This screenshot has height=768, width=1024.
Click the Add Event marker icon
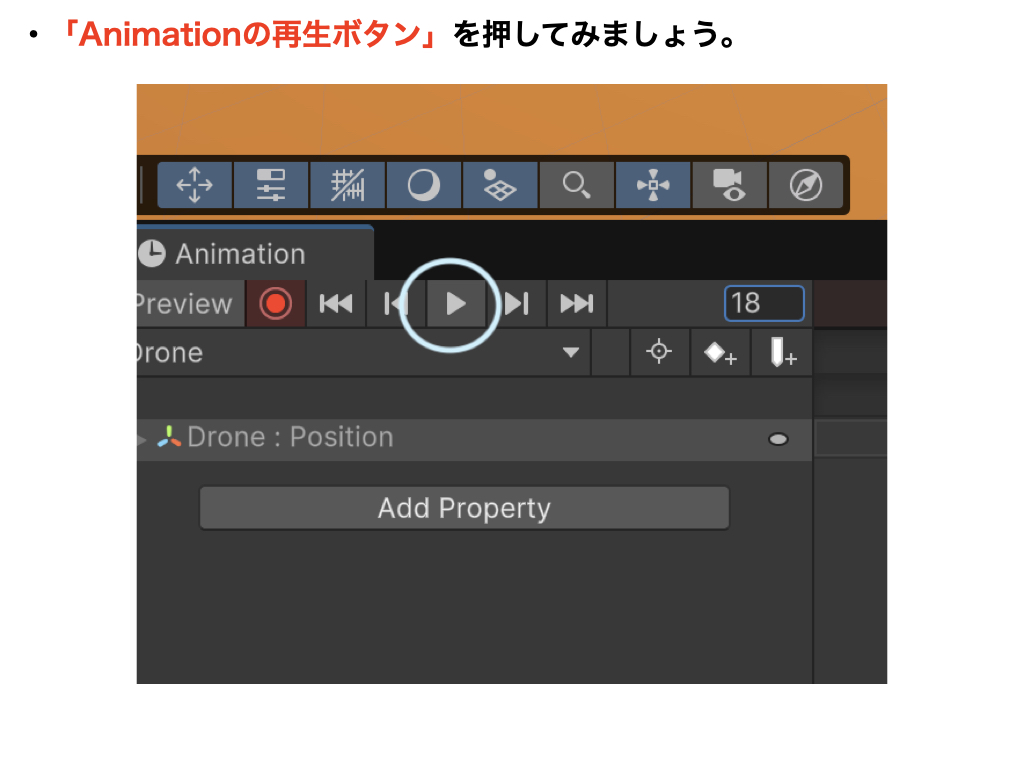coord(782,354)
